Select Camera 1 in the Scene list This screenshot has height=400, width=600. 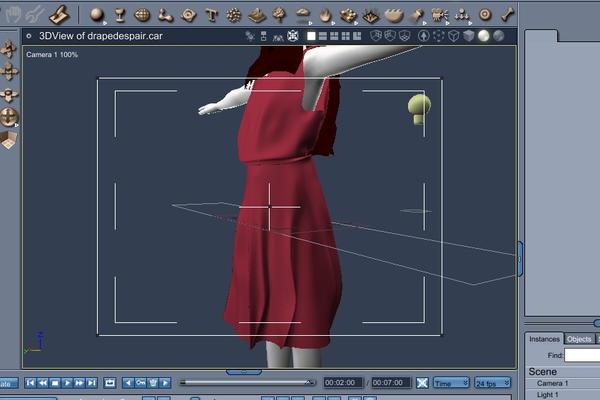tap(552, 383)
